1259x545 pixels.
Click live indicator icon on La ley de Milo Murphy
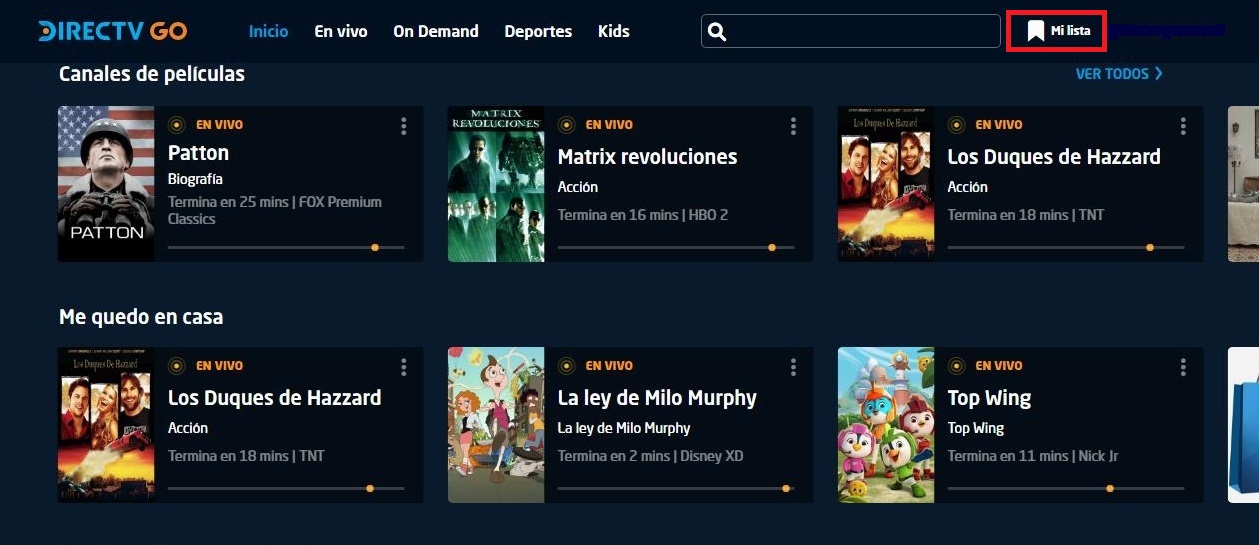coord(566,366)
